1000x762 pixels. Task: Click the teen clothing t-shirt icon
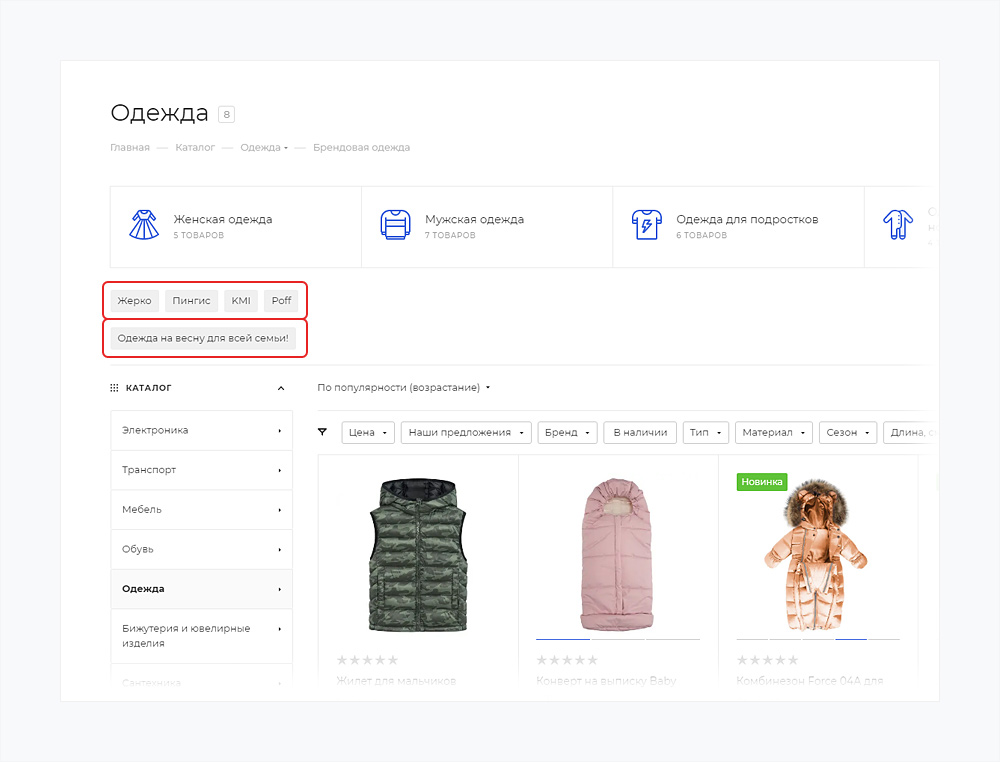[x=647, y=225]
